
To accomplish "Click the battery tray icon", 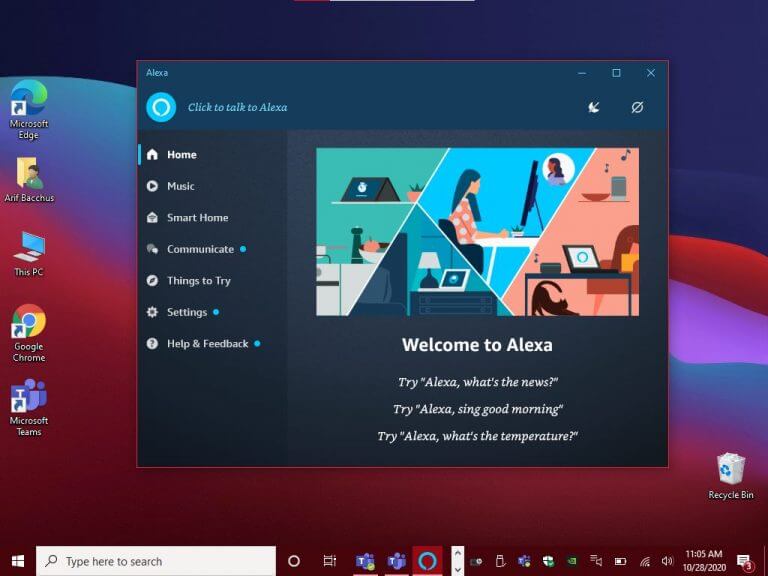I will [x=620, y=561].
